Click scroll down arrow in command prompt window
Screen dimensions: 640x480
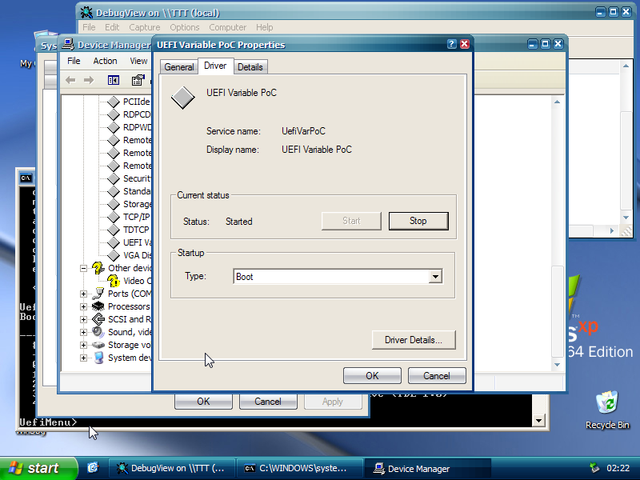pos(539,420)
